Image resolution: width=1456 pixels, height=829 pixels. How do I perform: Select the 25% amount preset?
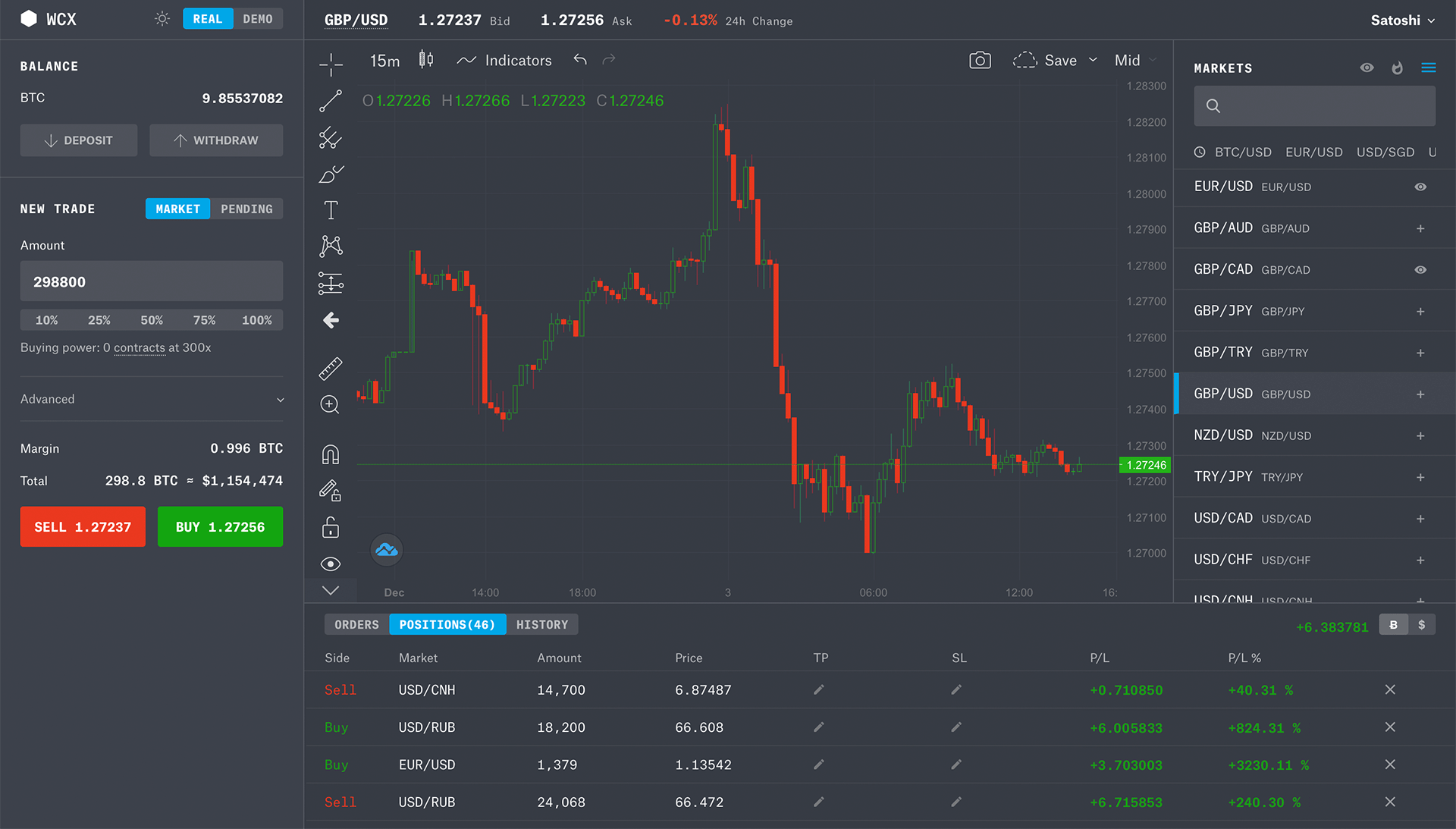click(x=99, y=319)
